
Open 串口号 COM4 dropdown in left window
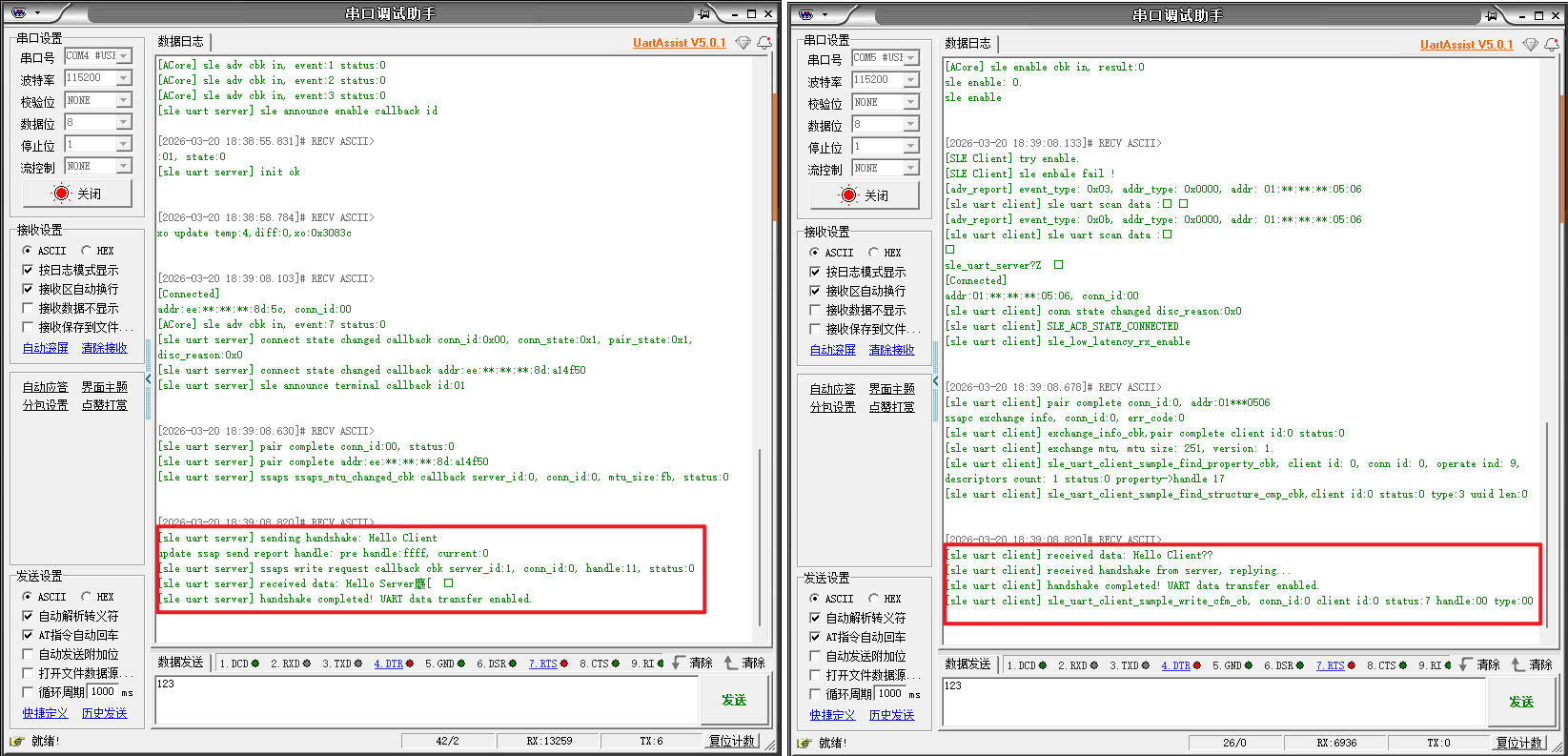click(124, 56)
